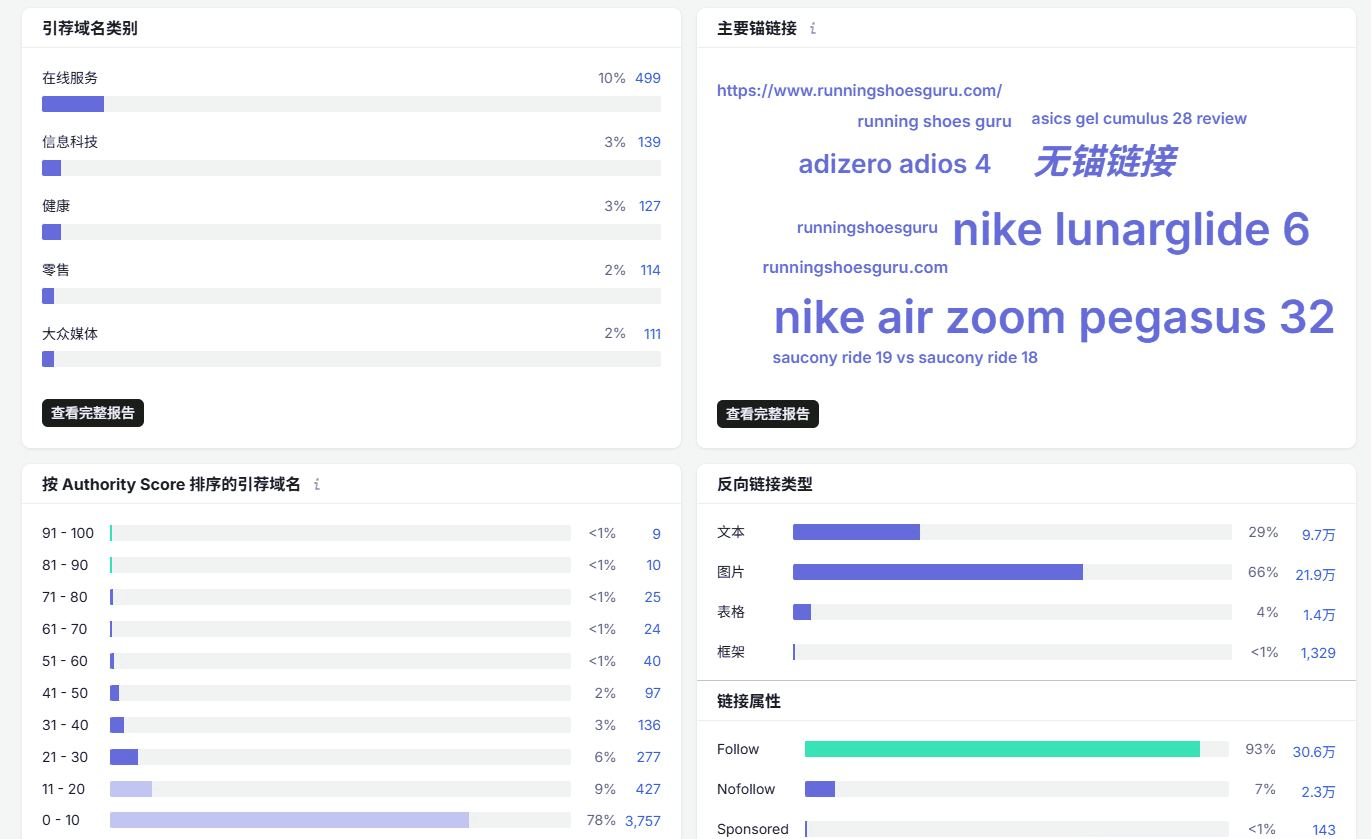Screen dimensions: 1371x839
Task: Click the 11 - 20 Authority Score bar
Action: [340, 789]
